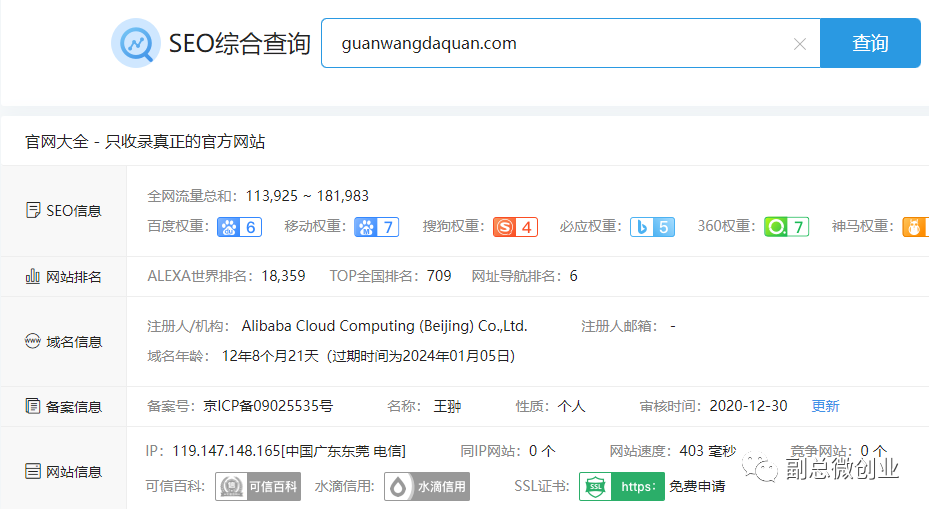
Task: Click the 性质 个人 value
Action: tap(571, 406)
